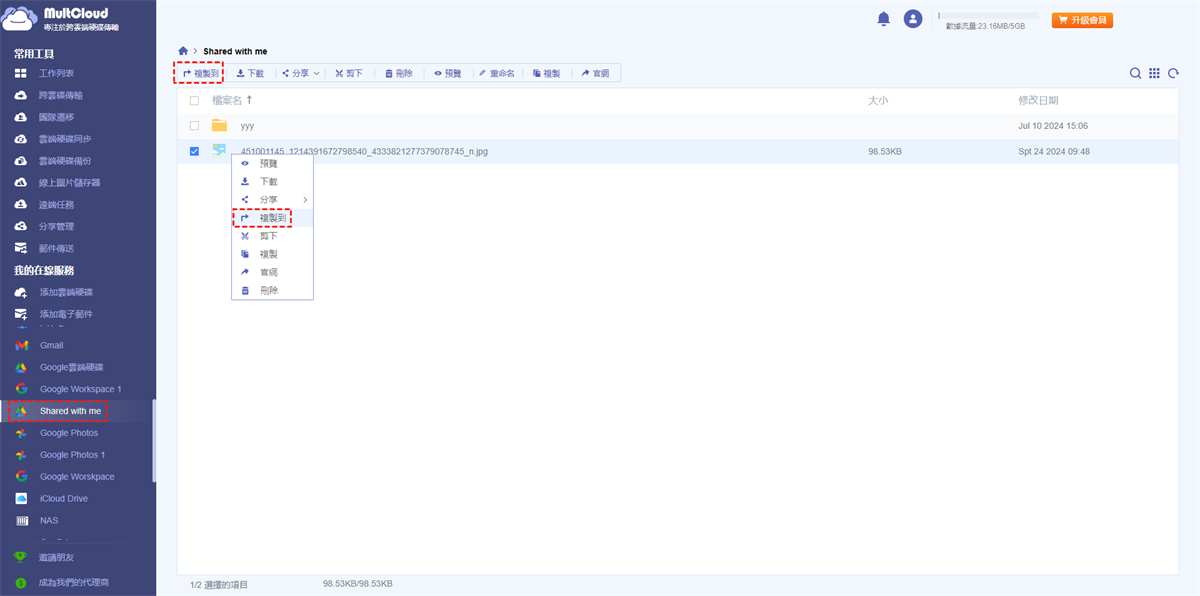Click the sidebar vertical scrollbar

154,440
